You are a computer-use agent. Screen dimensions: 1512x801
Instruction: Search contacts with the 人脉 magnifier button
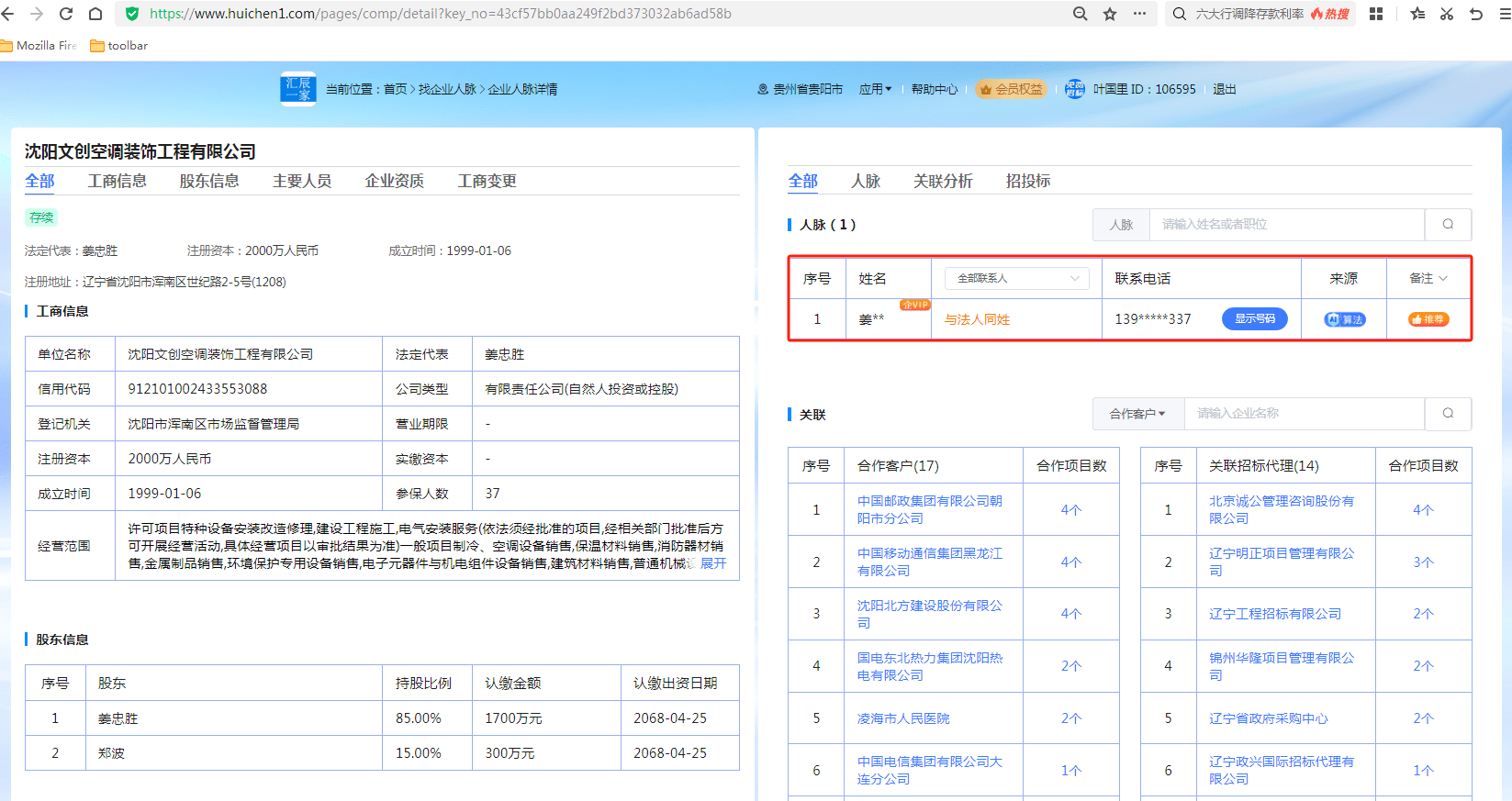click(x=1448, y=224)
